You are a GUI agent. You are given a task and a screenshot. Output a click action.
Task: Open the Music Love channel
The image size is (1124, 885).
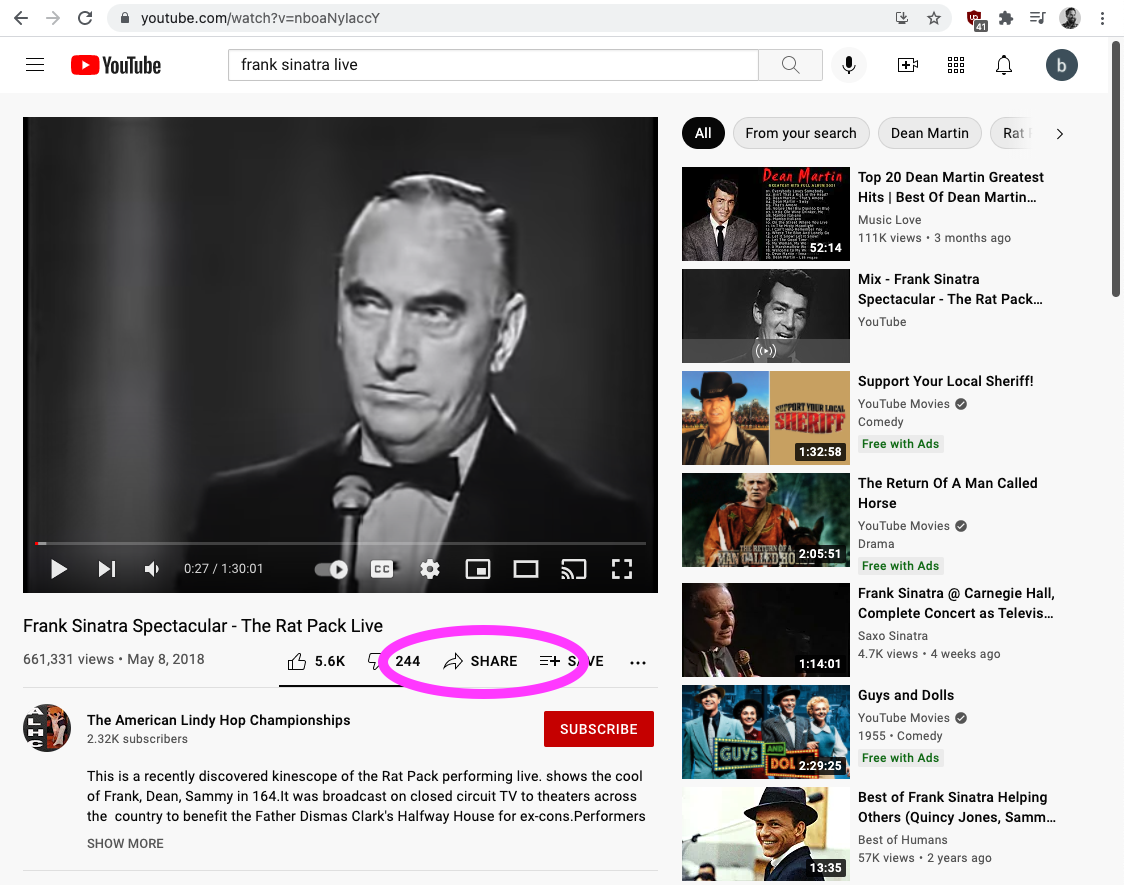[890, 220]
